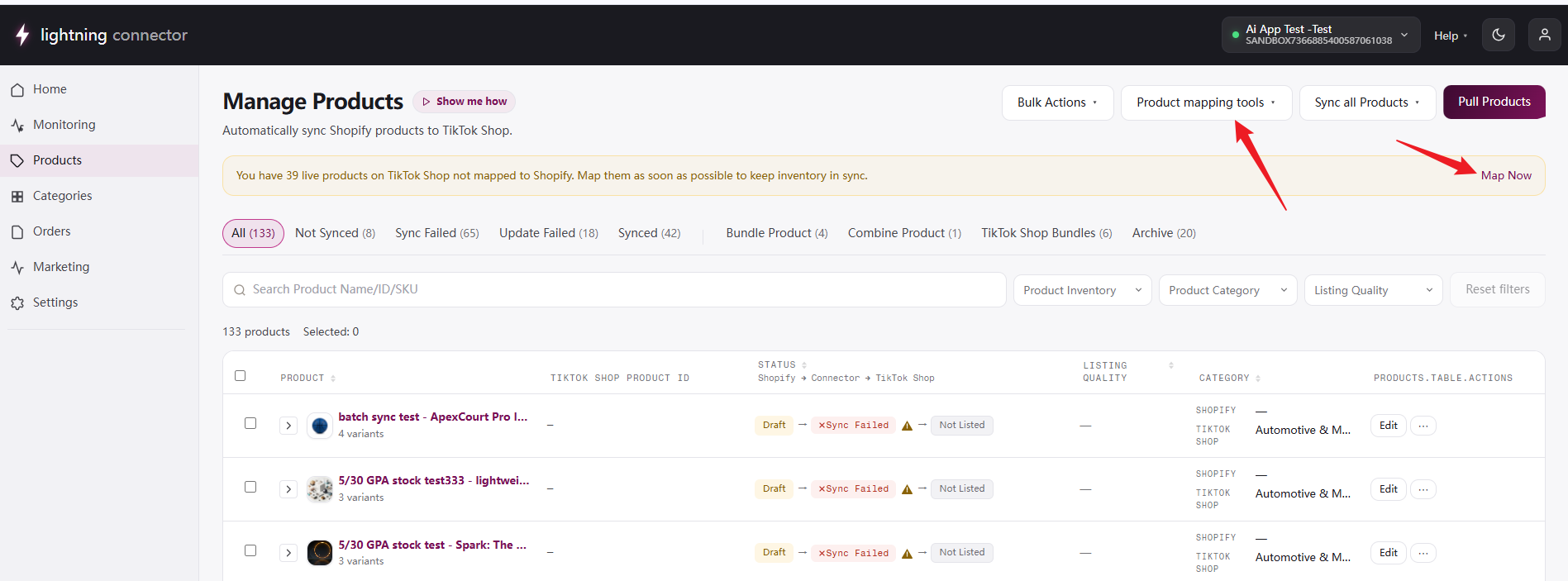Click warning triangle on Spark: The row
1568x581 pixels.
907,554
